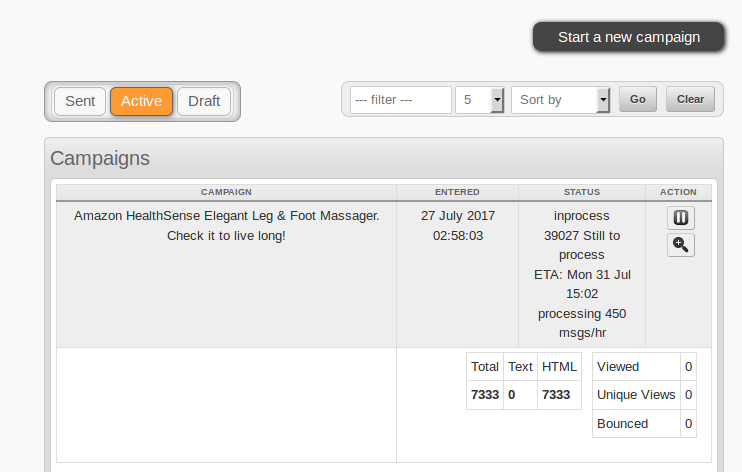Click the Unique Views statistic label
This screenshot has width=742, height=472.
[x=636, y=395]
